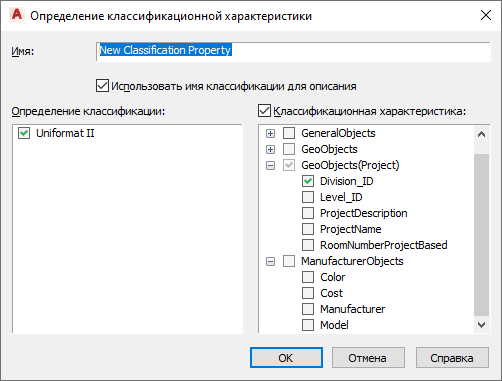
Task: Collapse the GeoObjects(Project) node
Action: (270, 166)
